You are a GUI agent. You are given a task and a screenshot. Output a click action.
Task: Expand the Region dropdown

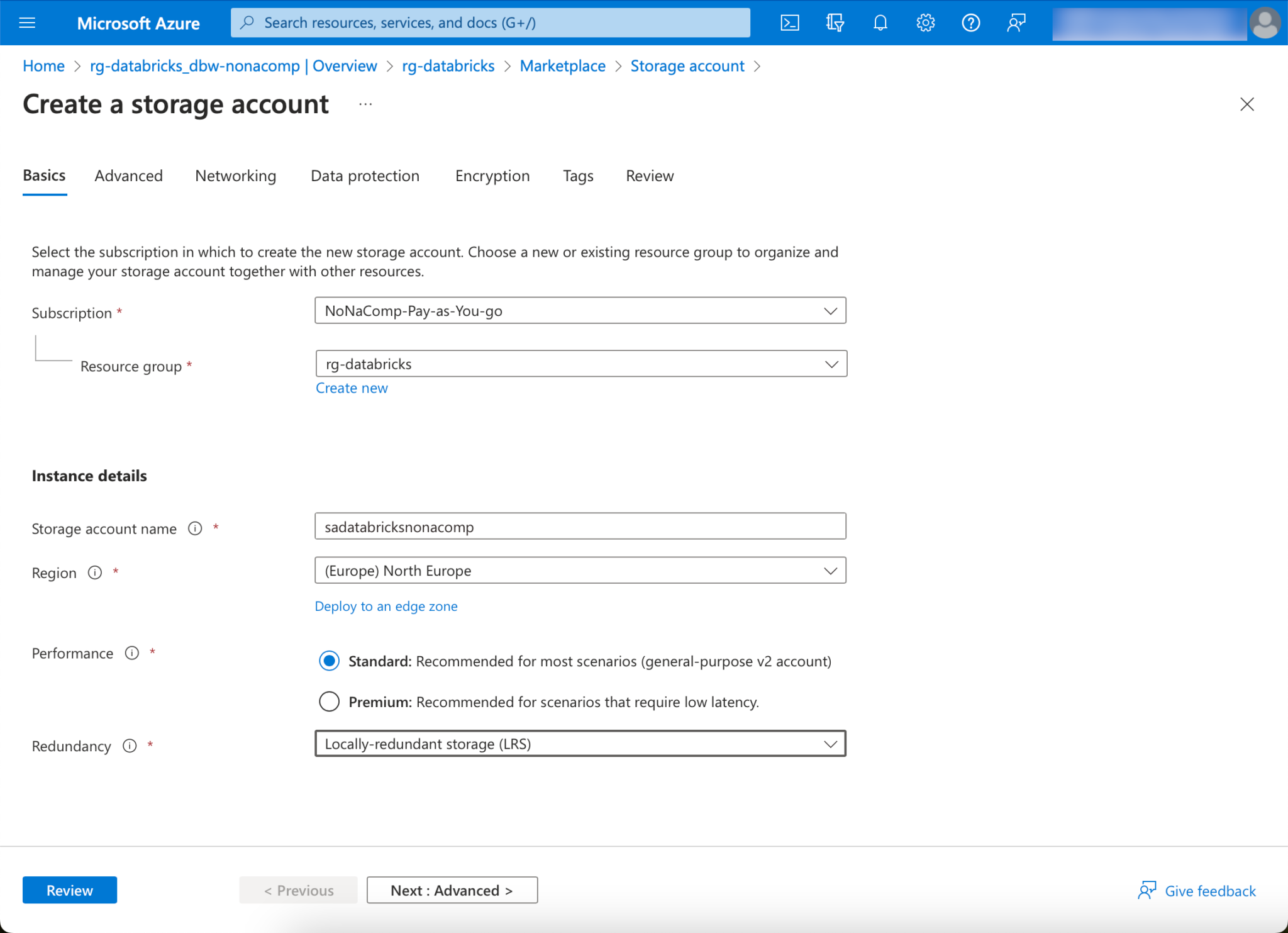tap(580, 571)
